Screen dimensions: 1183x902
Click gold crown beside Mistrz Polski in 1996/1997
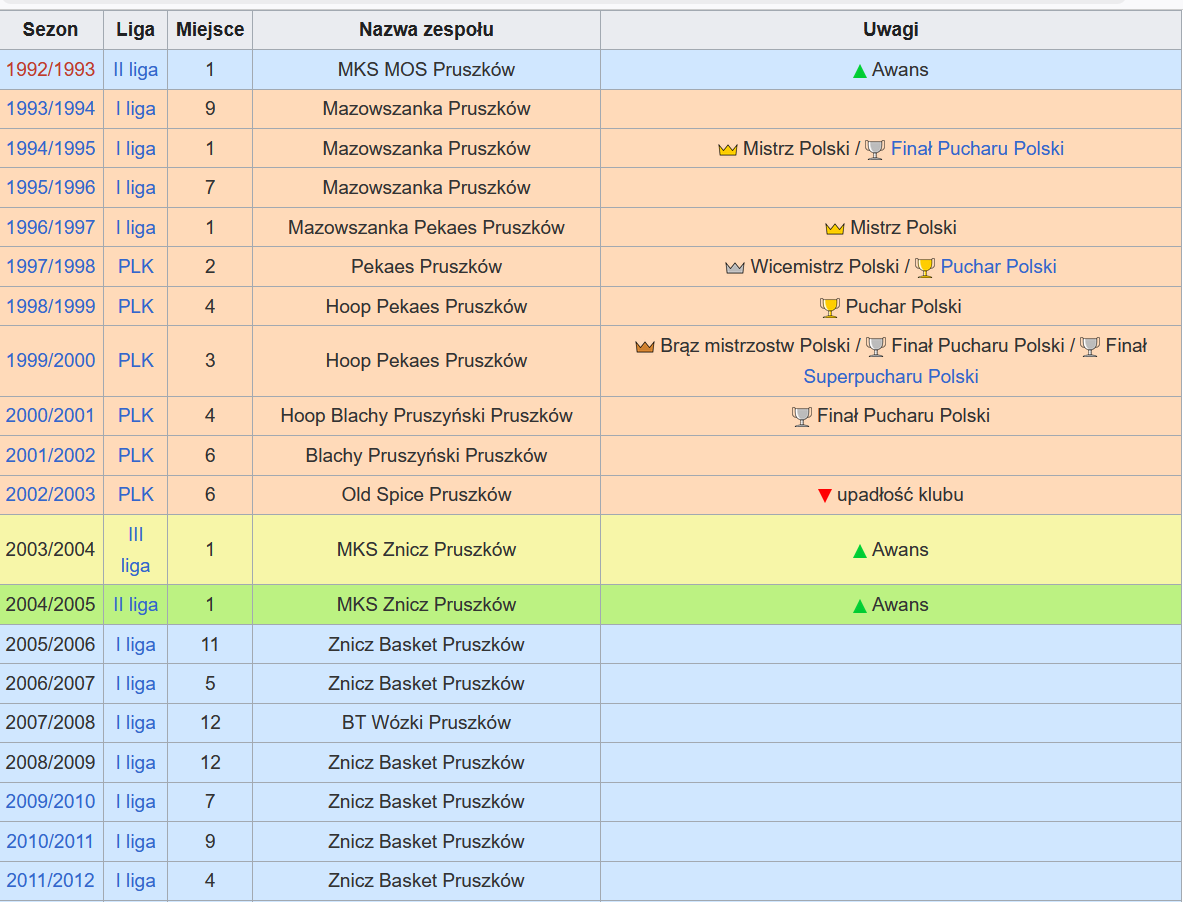tap(835, 229)
